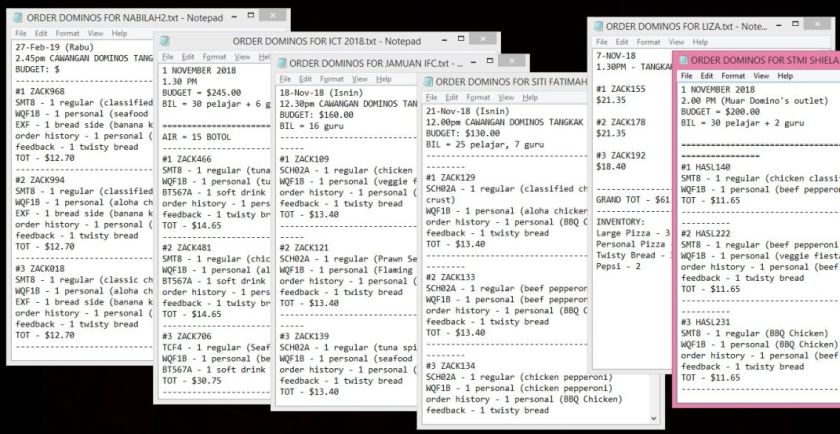Screen dimensions: 840x434
Task: Click scroll down arrow in SITI FATIMAH window
Action: click(654, 418)
